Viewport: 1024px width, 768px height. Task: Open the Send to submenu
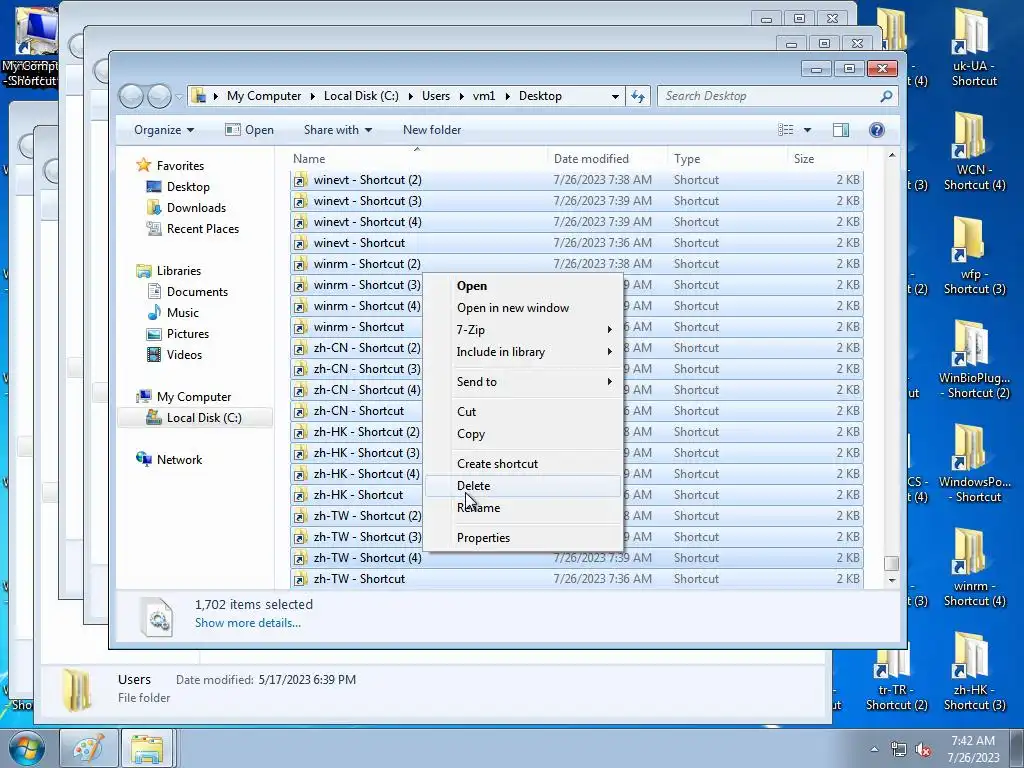pos(522,382)
